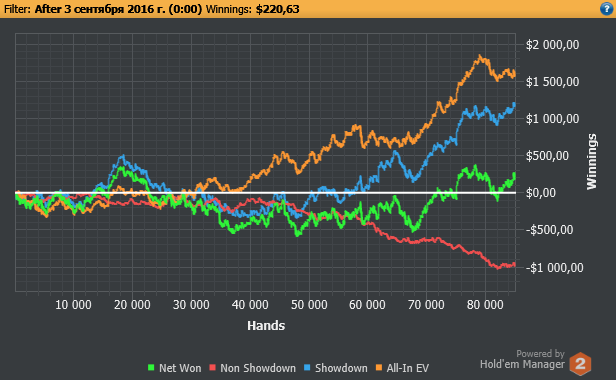Toggle the blue Showdown legend swatch
This screenshot has height=380, width=616.
(307, 368)
